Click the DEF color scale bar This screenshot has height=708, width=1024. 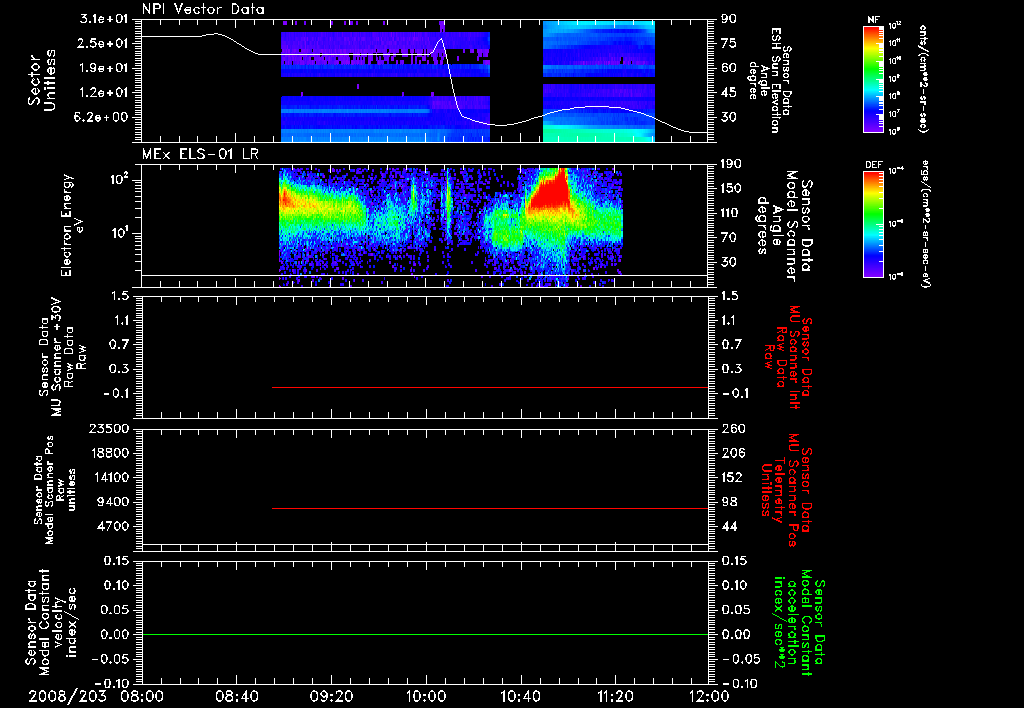tap(874, 224)
